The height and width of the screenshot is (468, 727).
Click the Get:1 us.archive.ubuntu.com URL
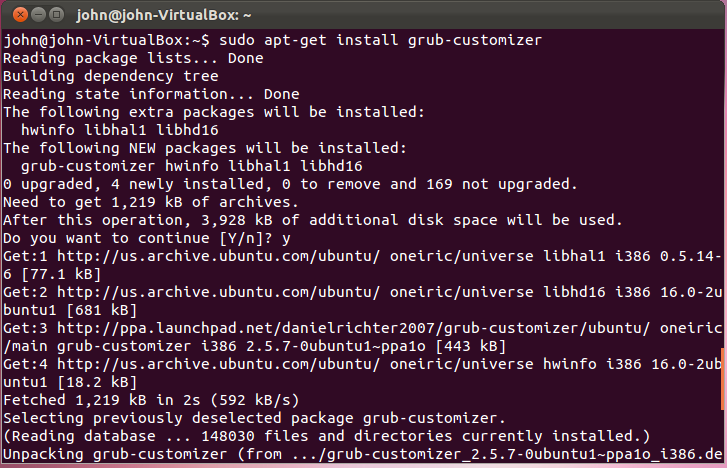[x=218, y=256]
